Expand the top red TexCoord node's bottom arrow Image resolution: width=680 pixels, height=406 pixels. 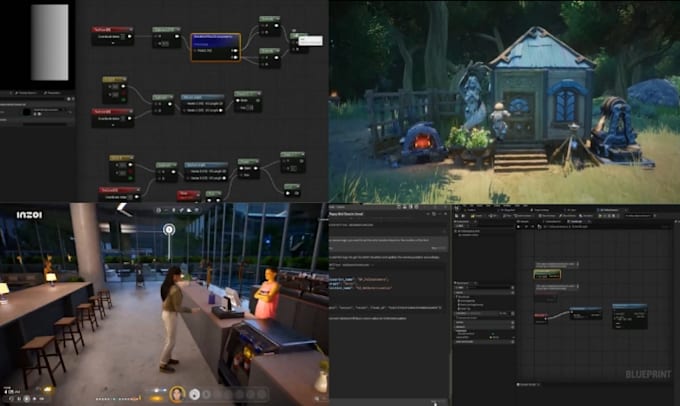[x=112, y=43]
